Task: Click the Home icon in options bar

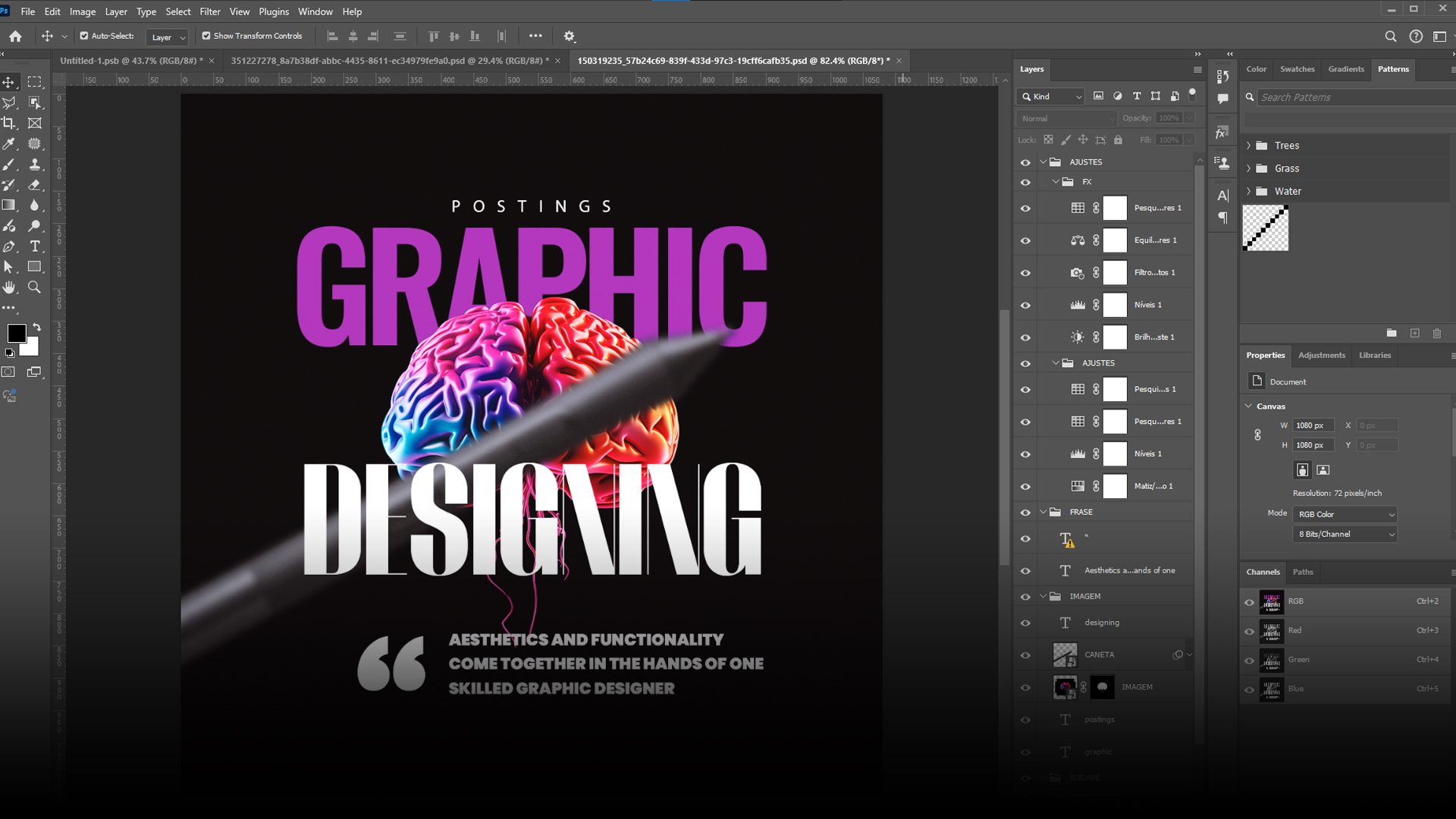Action: [15, 36]
